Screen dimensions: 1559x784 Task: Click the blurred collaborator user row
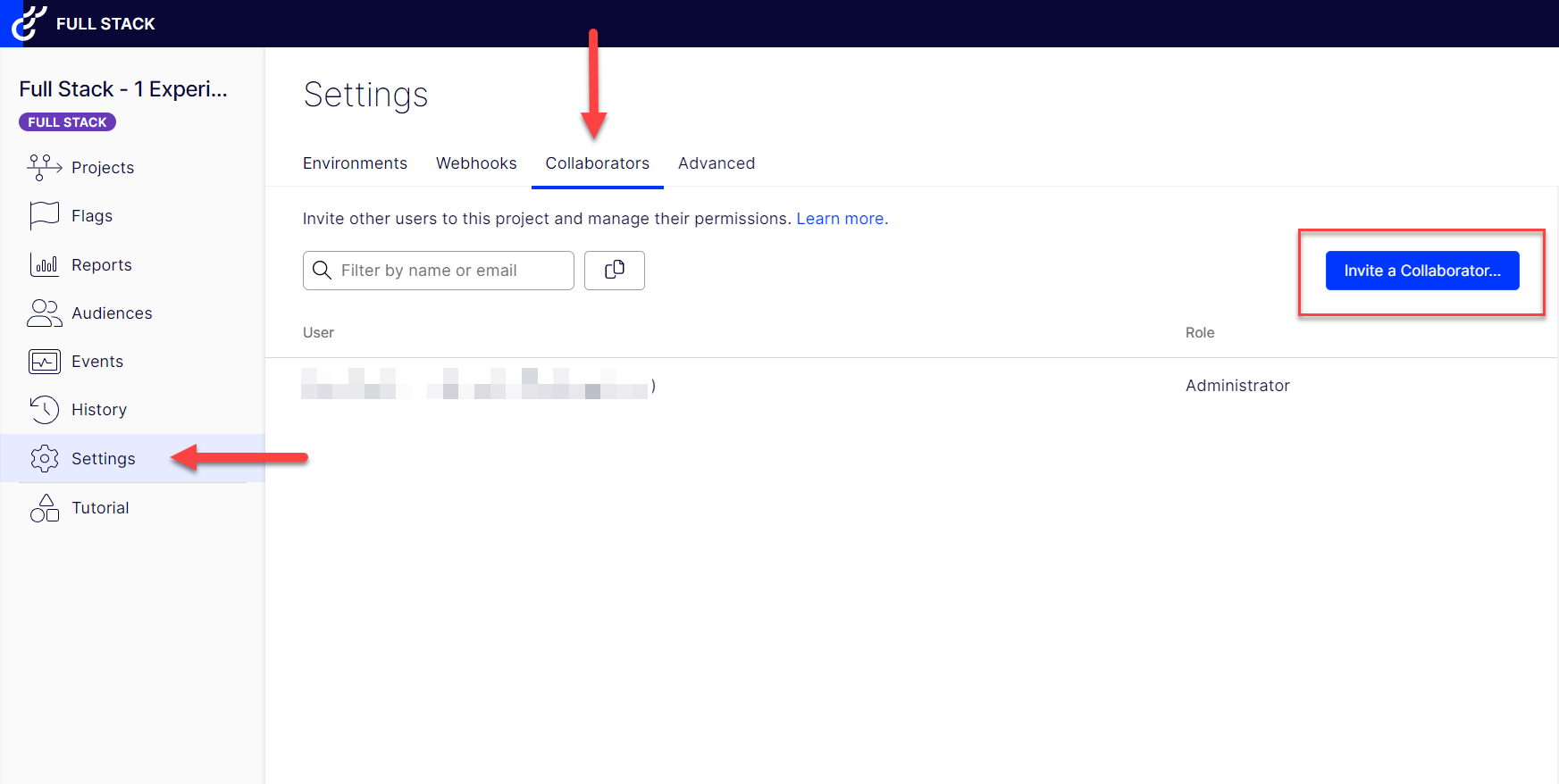479,384
